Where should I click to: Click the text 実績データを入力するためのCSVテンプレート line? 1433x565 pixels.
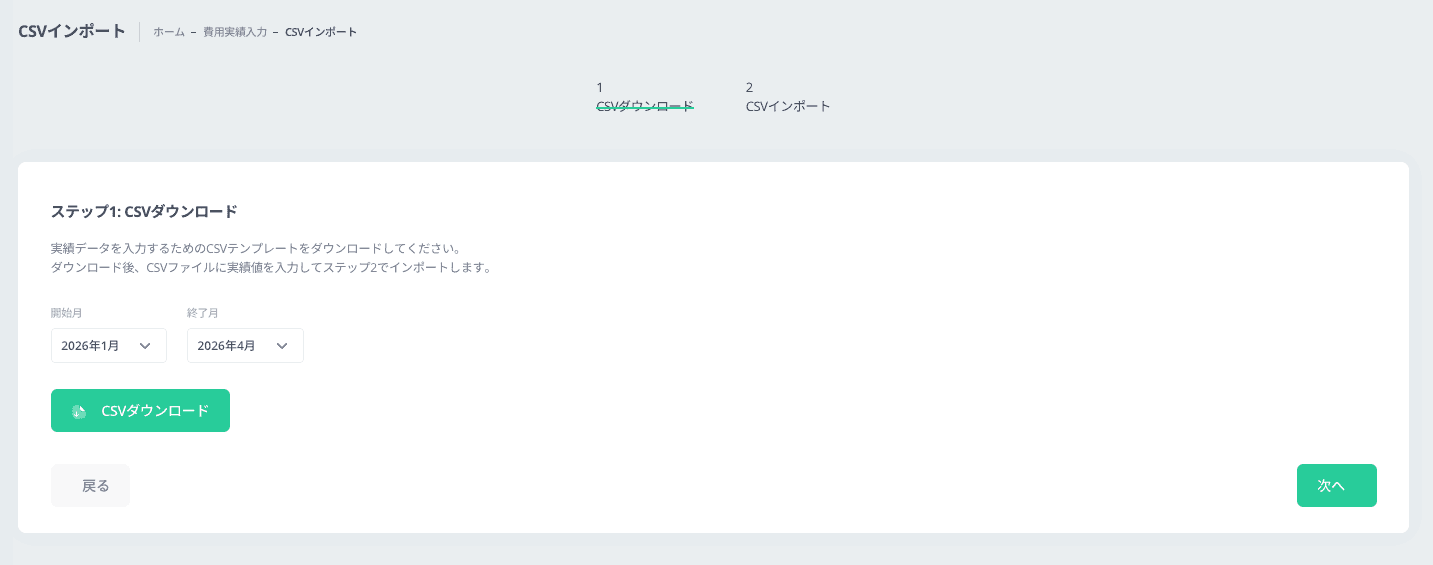[x=255, y=248]
